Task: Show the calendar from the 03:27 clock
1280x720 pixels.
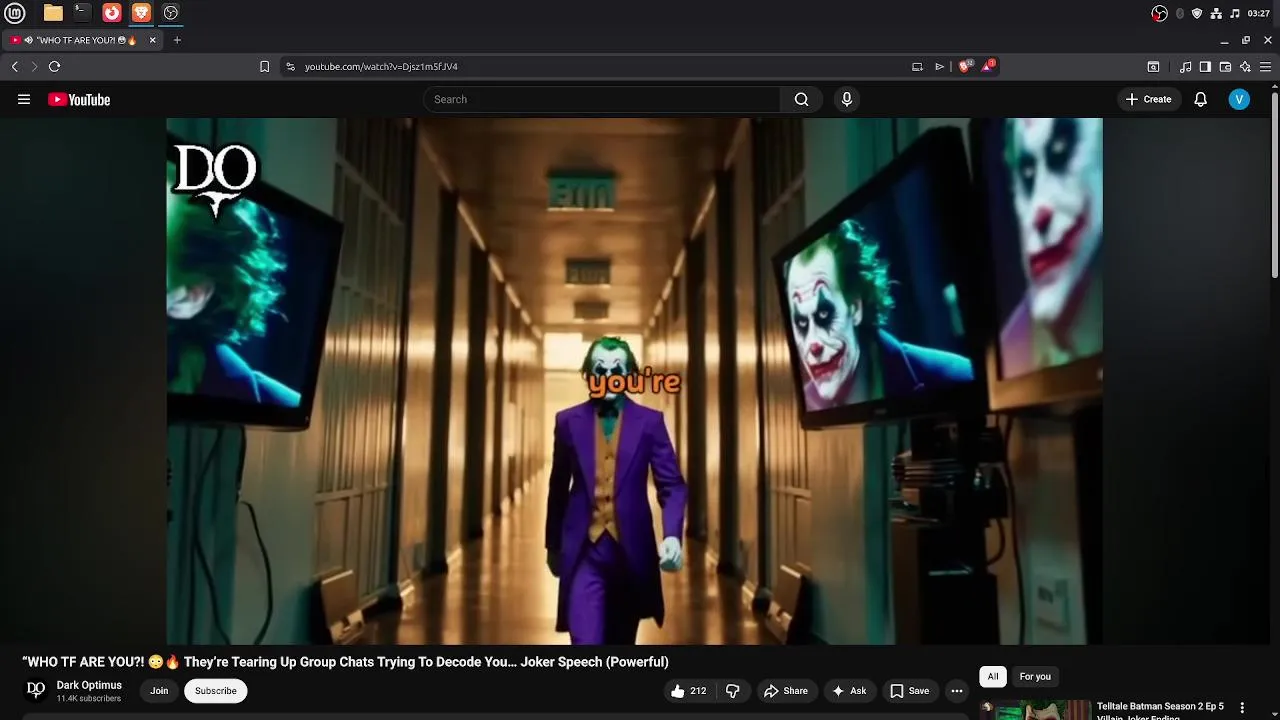Action: pos(1259,13)
